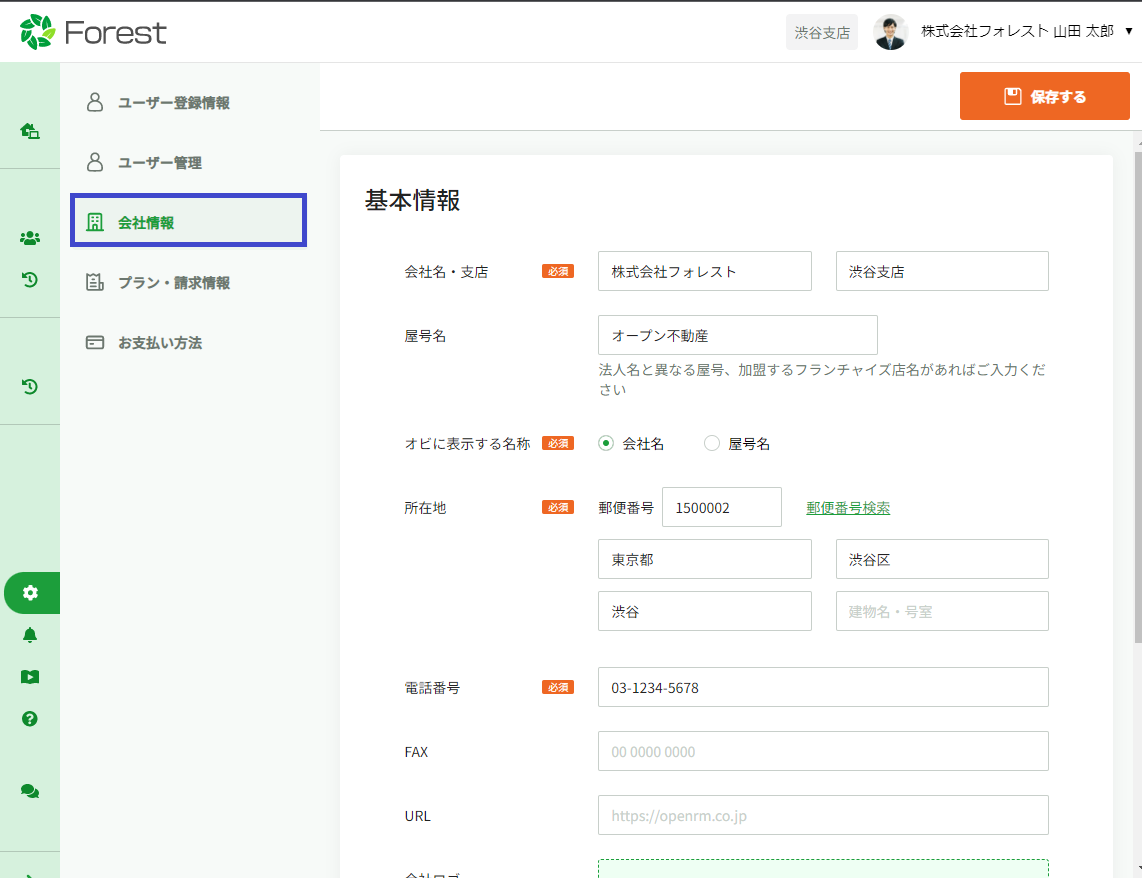
Task: Go to プラン・請求情報 menu item
Action: point(174,283)
